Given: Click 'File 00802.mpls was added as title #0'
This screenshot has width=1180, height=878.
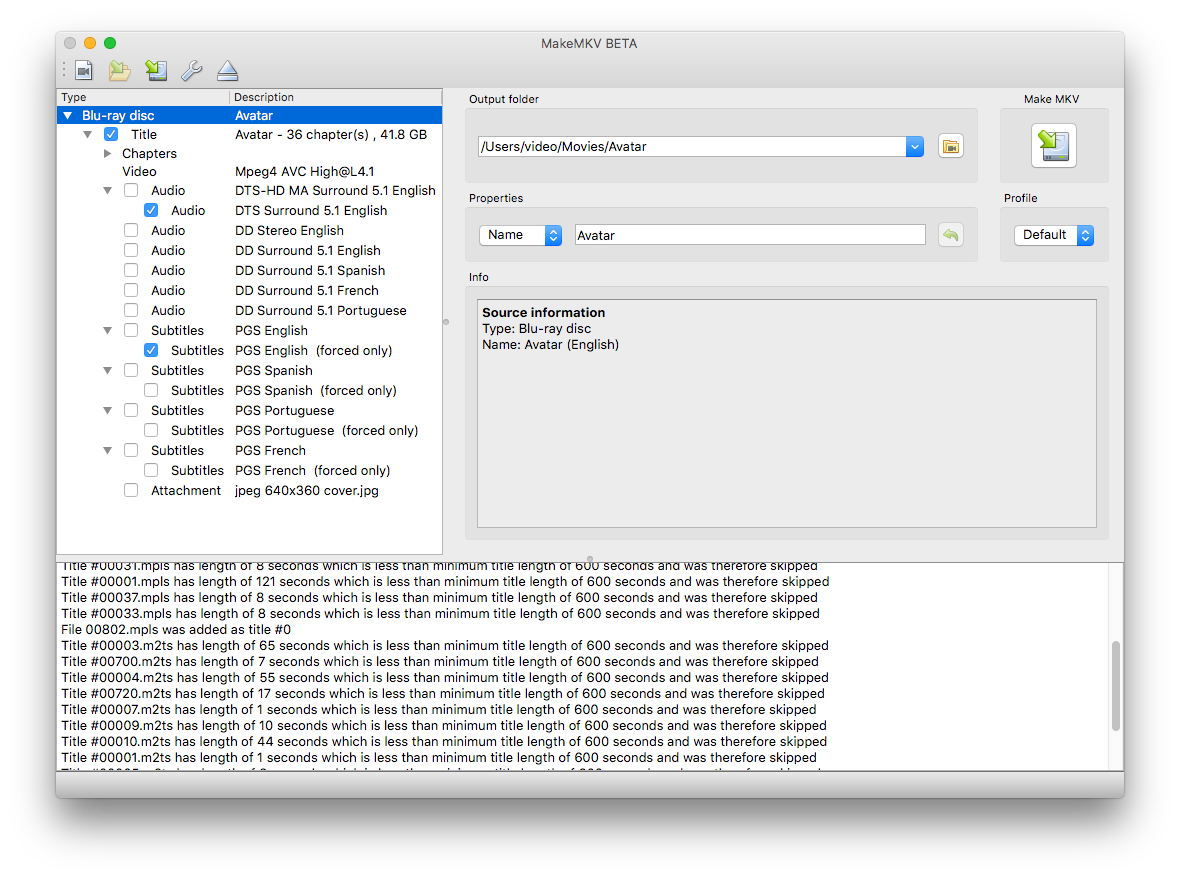Looking at the screenshot, I should click(x=176, y=630).
